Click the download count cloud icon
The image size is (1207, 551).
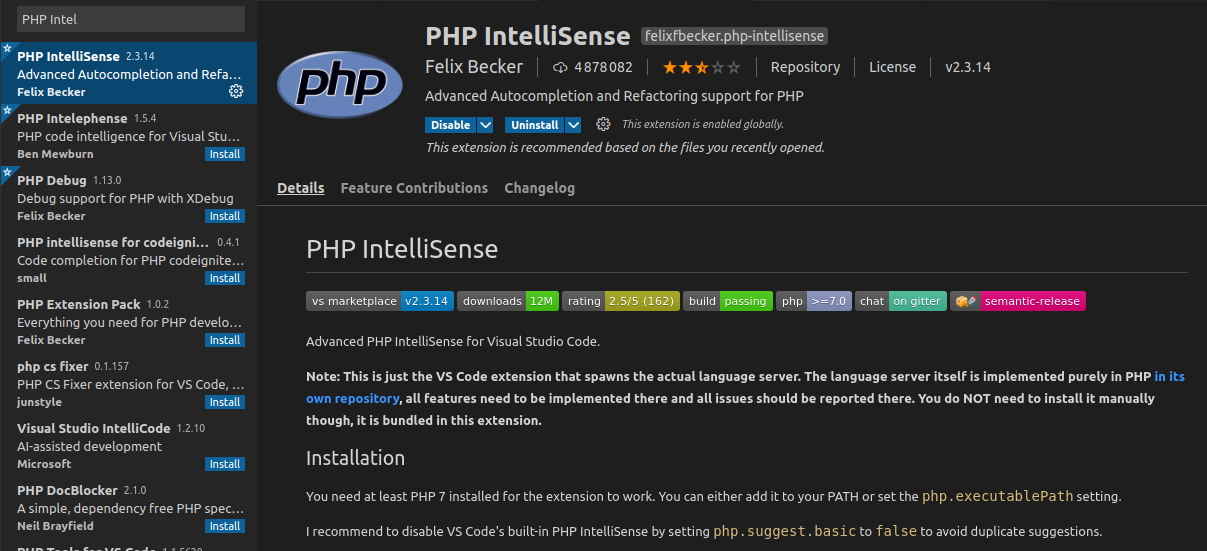point(560,67)
